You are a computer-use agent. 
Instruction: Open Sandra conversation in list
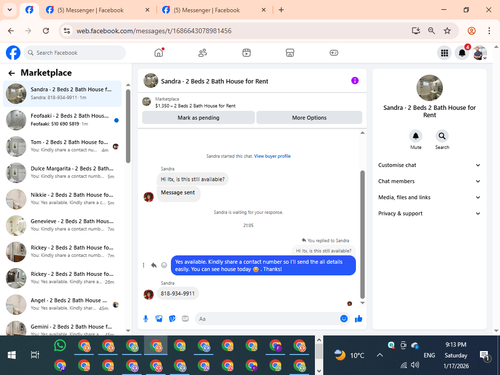coord(62,93)
